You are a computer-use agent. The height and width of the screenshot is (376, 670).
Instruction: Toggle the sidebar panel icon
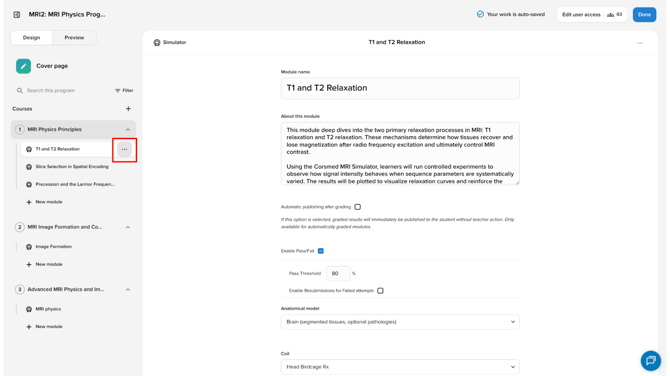(17, 15)
